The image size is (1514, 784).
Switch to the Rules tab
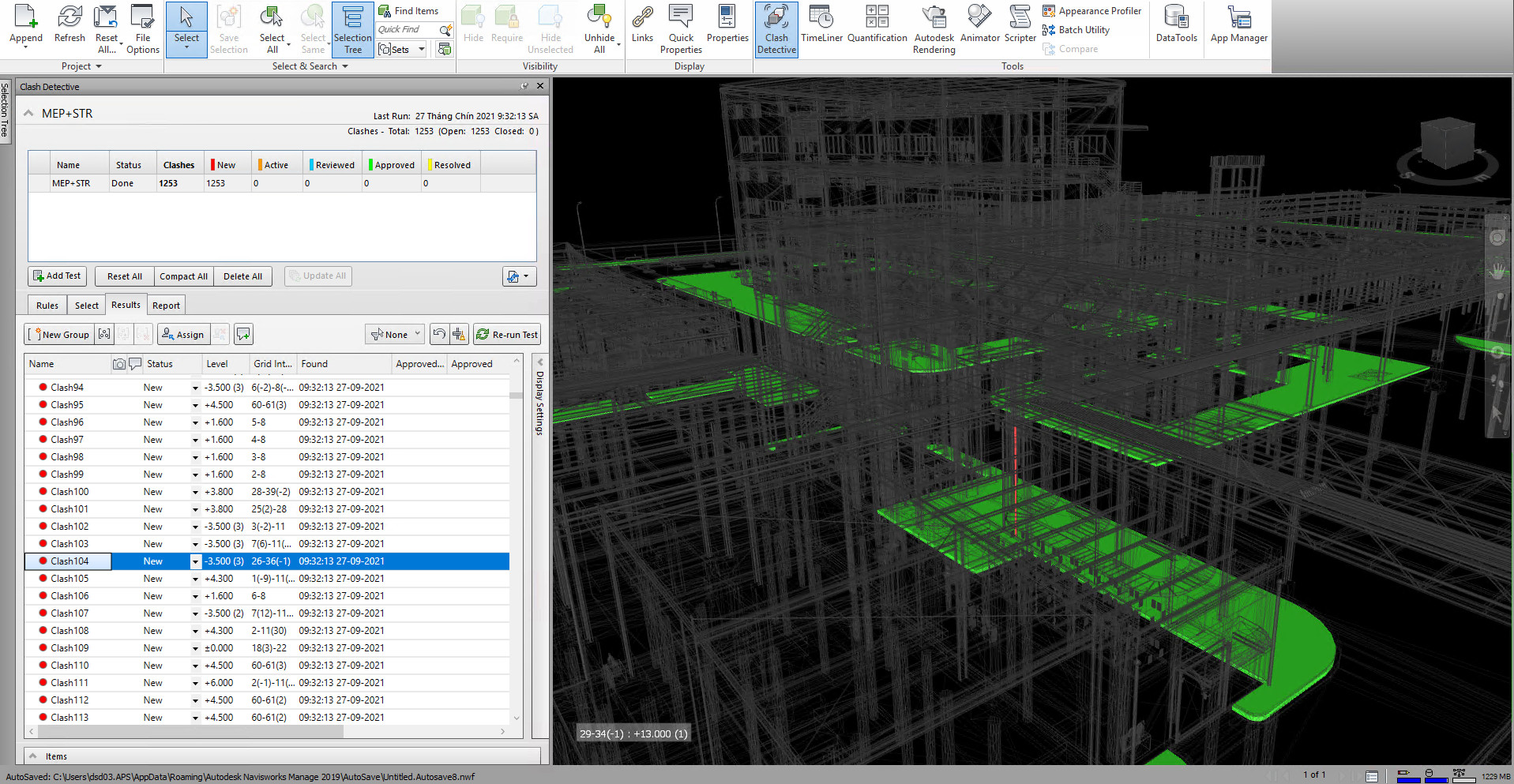click(x=47, y=306)
